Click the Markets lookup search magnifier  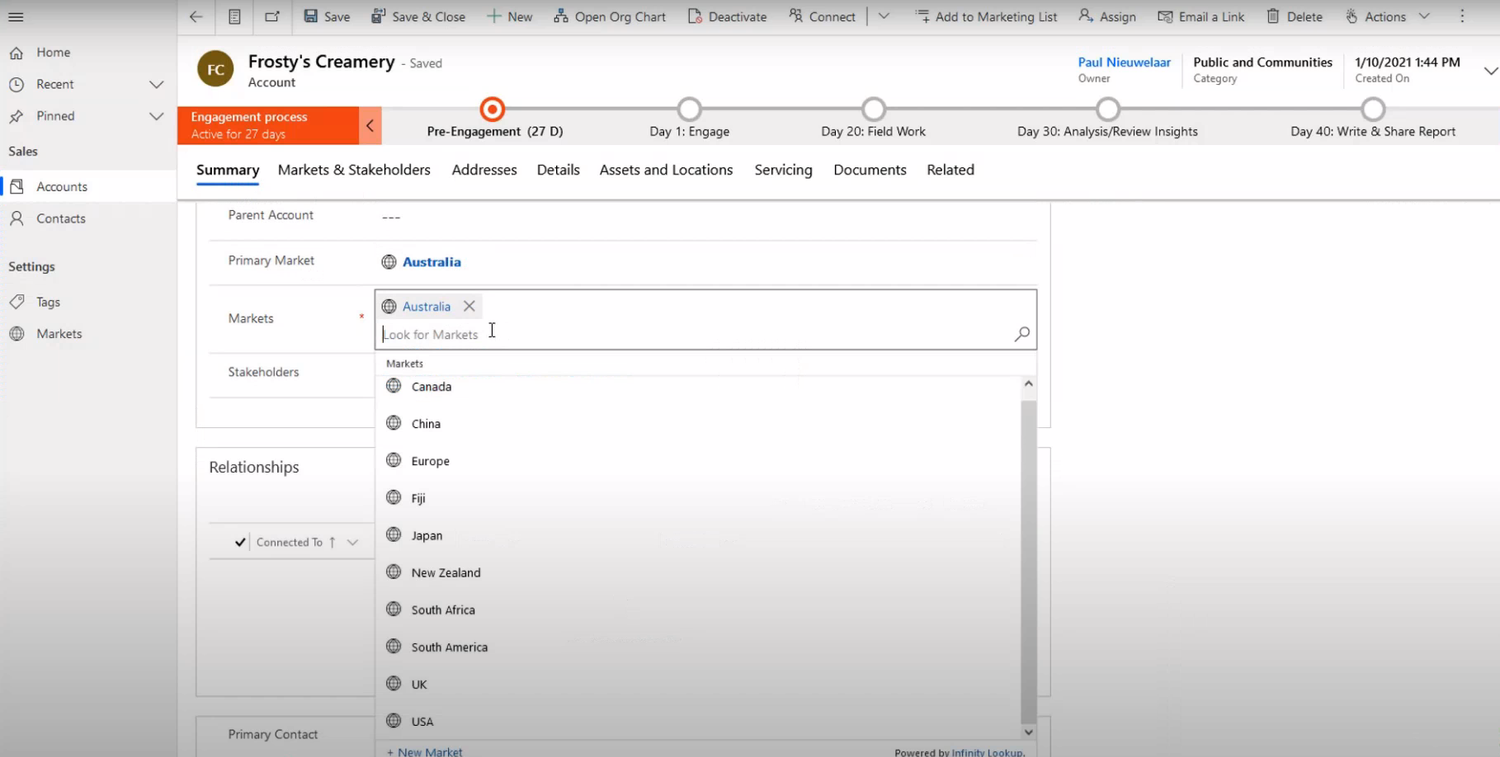(x=1021, y=333)
